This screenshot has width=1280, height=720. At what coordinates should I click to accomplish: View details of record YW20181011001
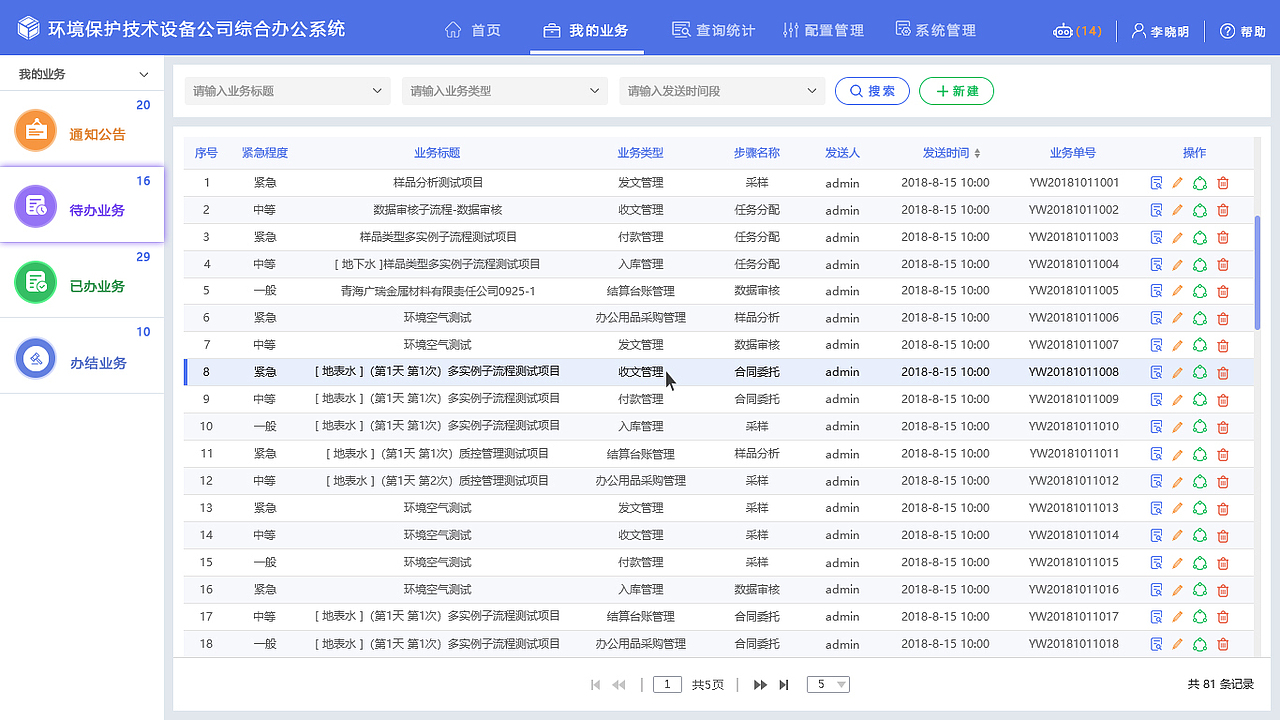[1155, 183]
